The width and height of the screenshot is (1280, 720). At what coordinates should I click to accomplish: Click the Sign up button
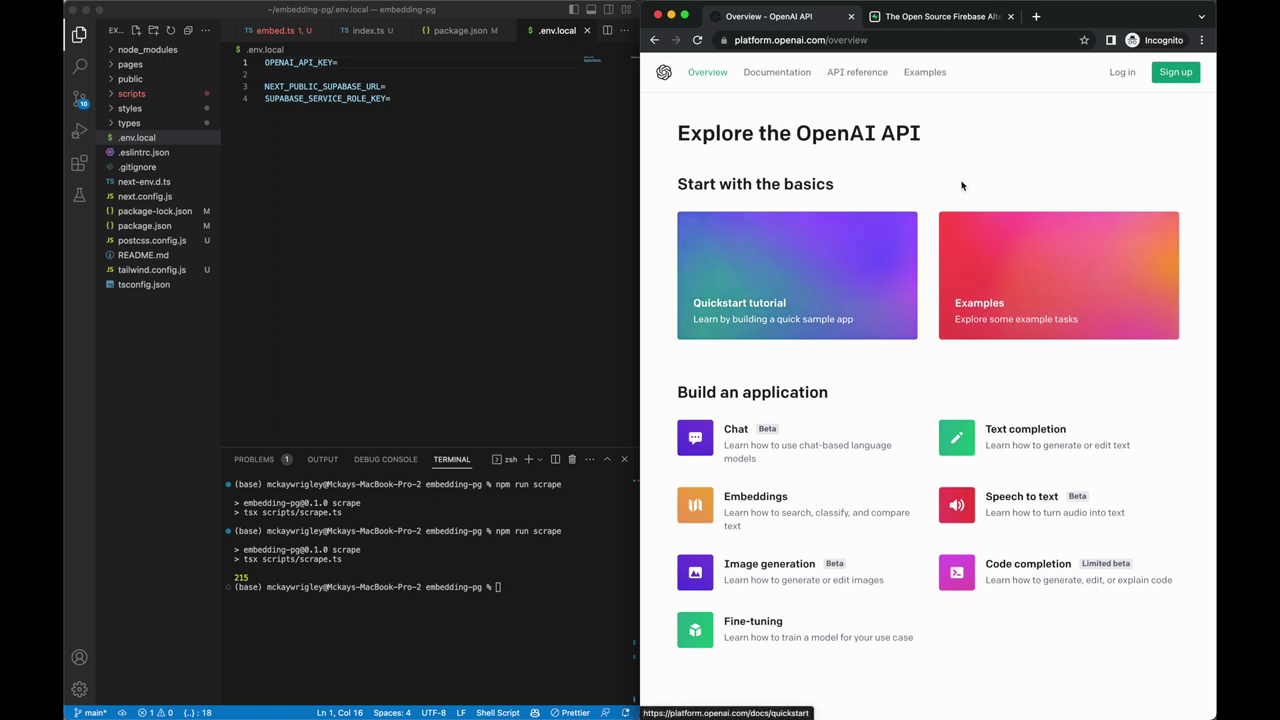(x=1175, y=72)
